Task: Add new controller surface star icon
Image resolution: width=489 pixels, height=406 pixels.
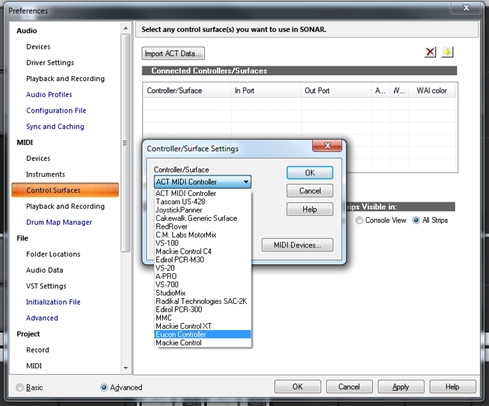Action: tap(447, 52)
